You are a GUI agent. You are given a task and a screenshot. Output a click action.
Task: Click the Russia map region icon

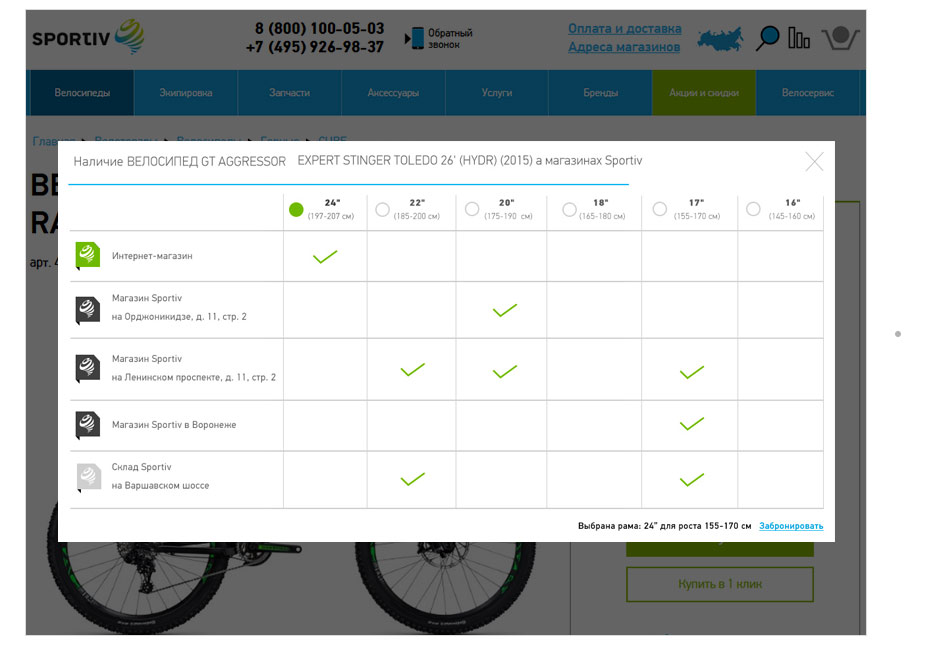click(x=720, y=38)
